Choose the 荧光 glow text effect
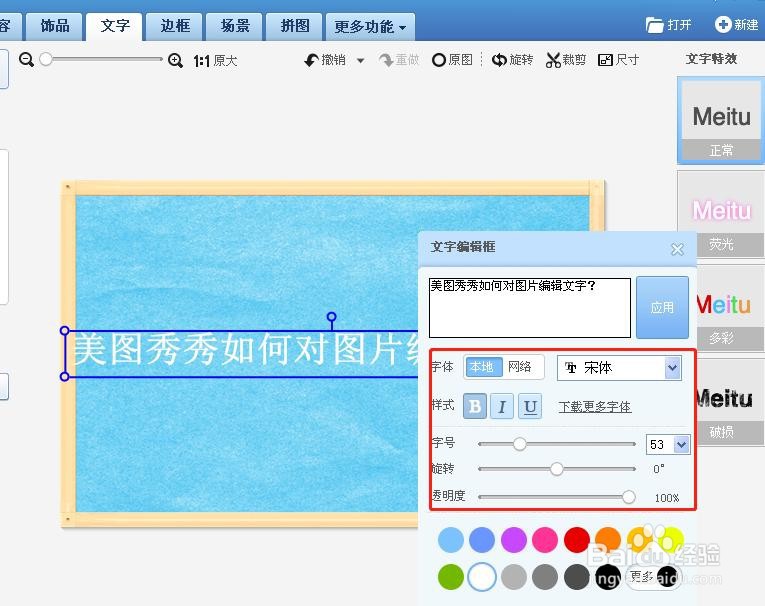 (721, 214)
